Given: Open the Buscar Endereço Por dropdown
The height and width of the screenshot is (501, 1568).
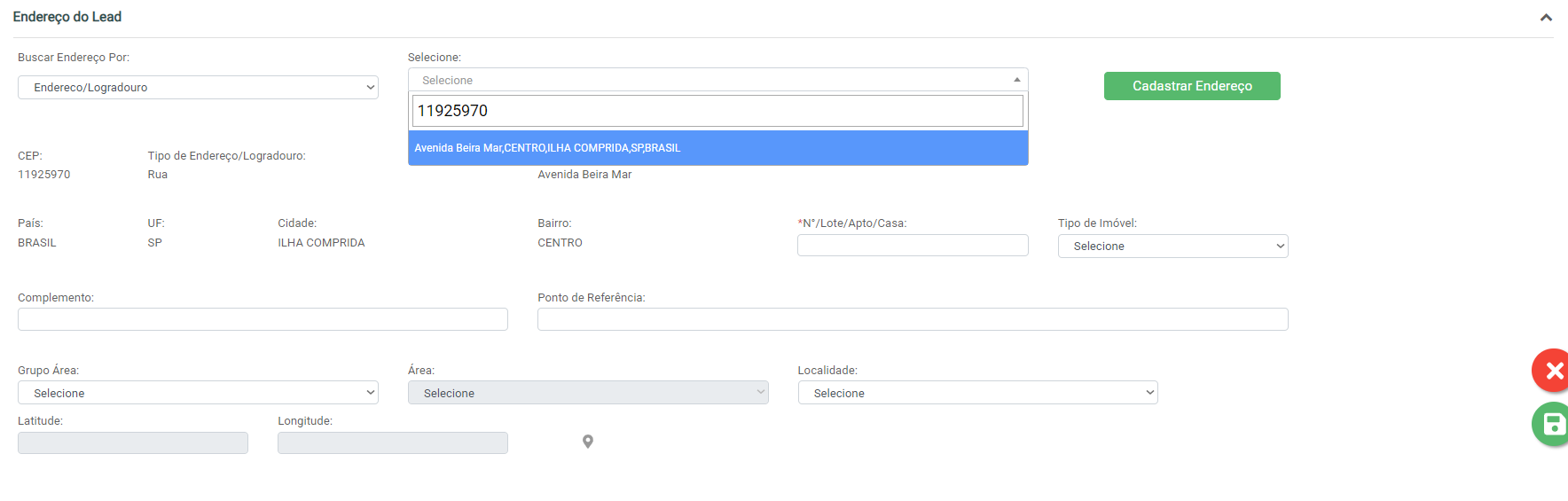Looking at the screenshot, I should (198, 88).
